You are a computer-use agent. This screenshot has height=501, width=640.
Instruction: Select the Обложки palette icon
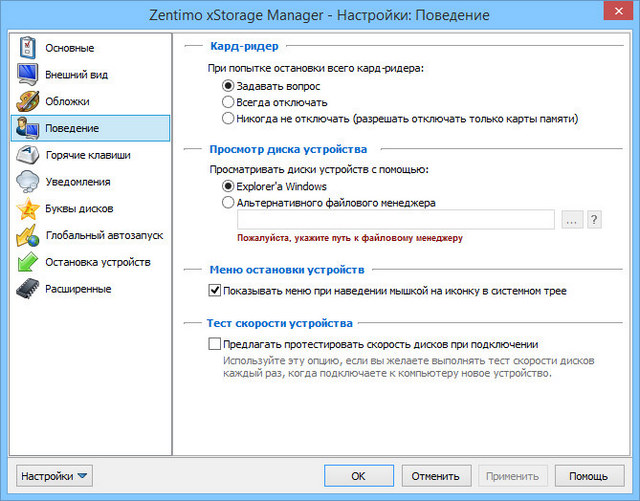(27, 102)
